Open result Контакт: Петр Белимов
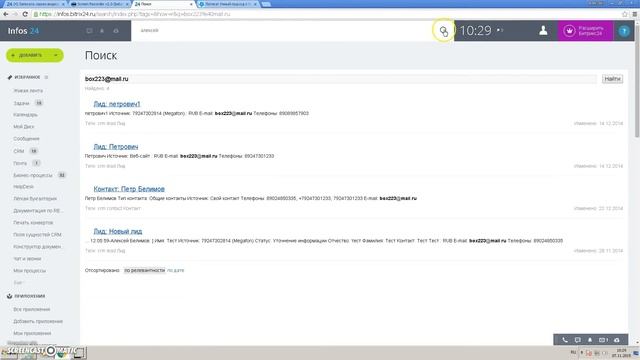Viewport: 640px width, 360px height. (129, 189)
